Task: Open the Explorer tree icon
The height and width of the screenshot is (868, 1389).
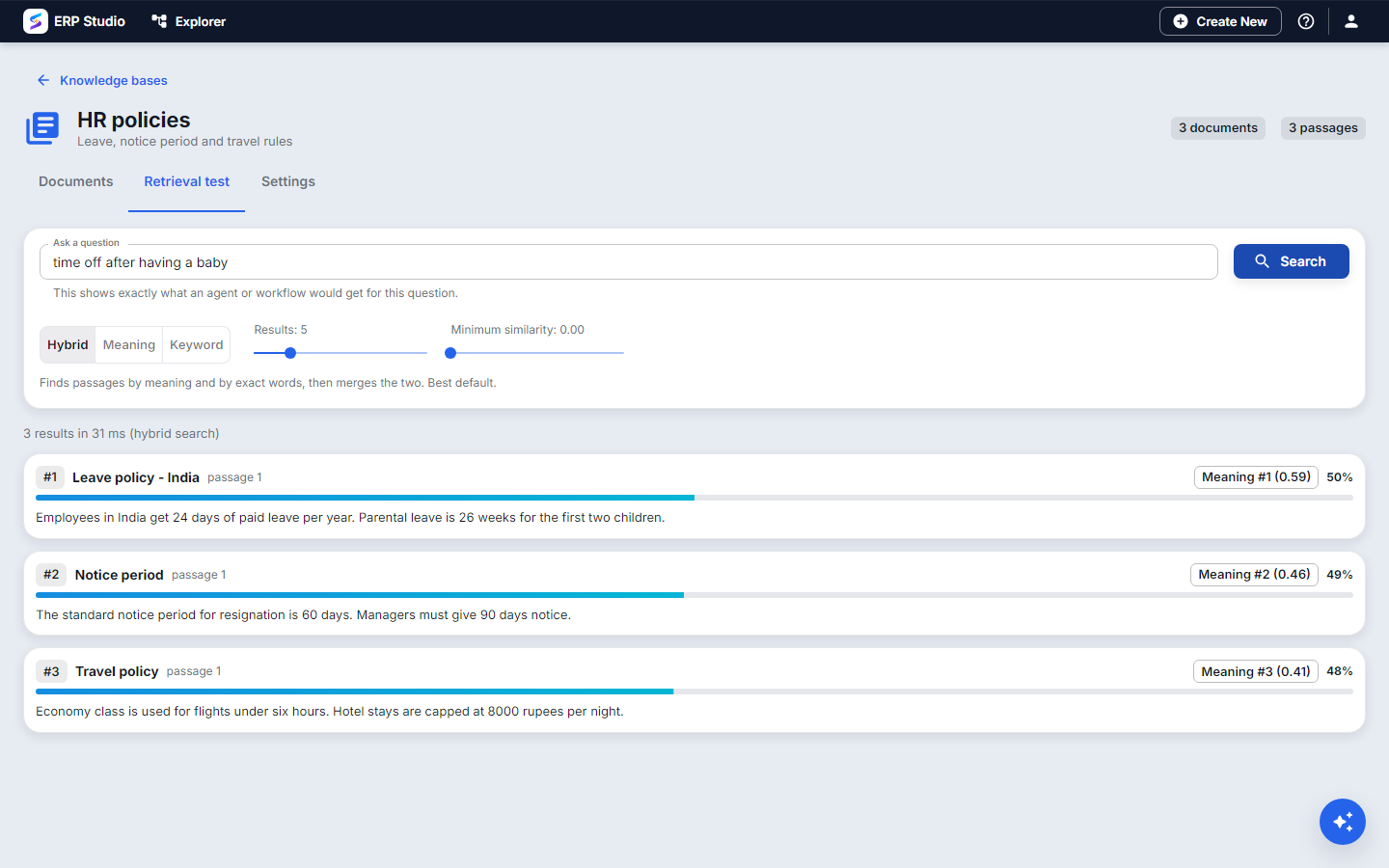Action: click(x=159, y=21)
